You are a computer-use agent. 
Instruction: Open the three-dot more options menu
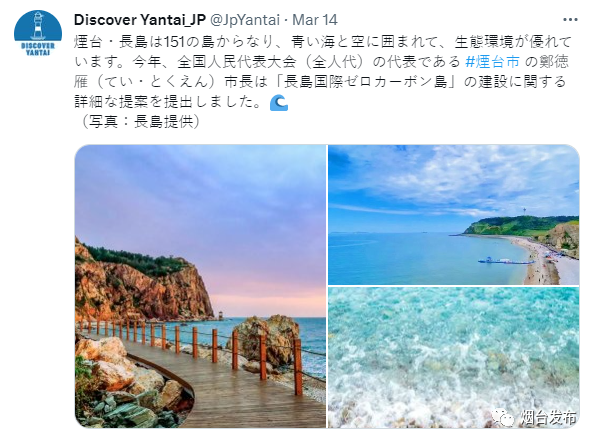(570, 20)
